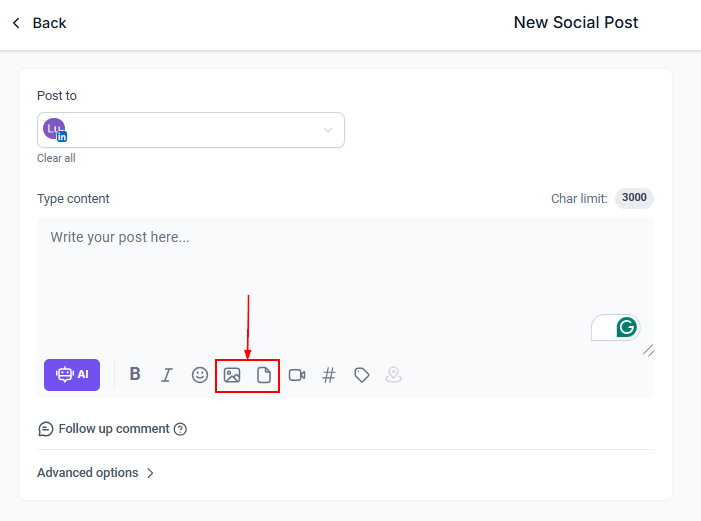Attach a document file to the post
This screenshot has height=521, width=701.
pyautogui.click(x=264, y=375)
